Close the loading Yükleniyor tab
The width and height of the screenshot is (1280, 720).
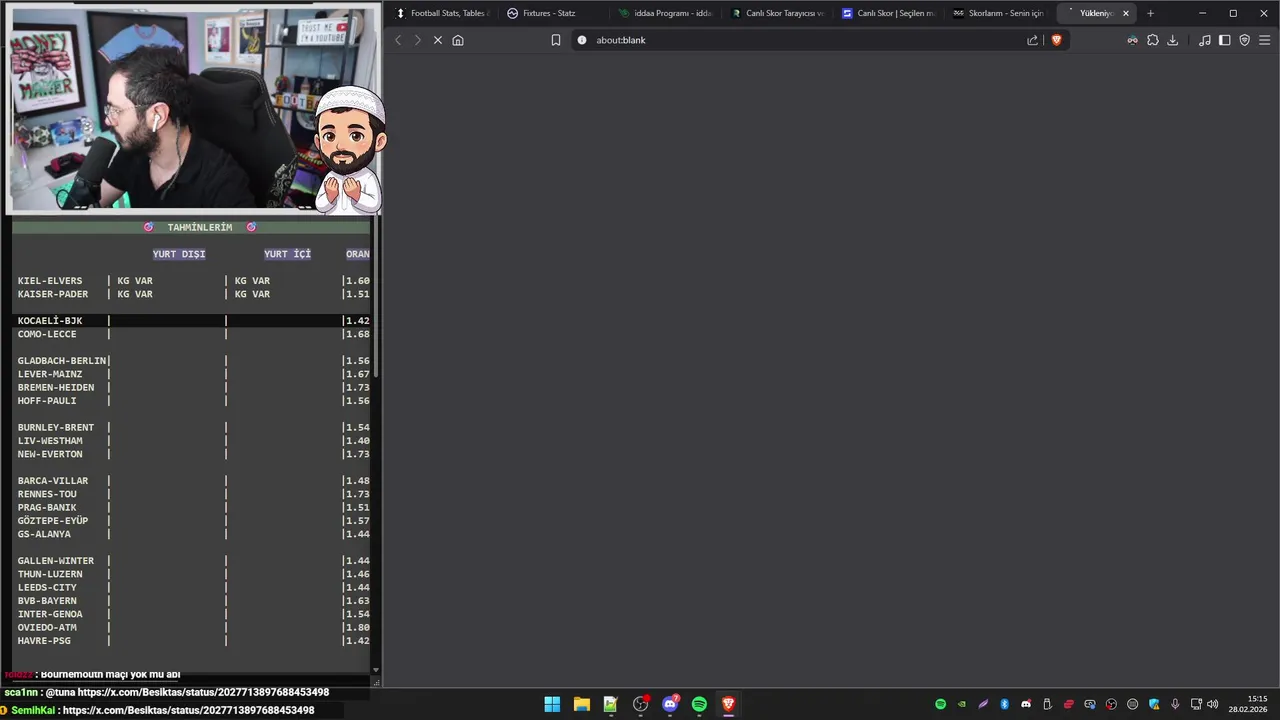(x=1126, y=13)
